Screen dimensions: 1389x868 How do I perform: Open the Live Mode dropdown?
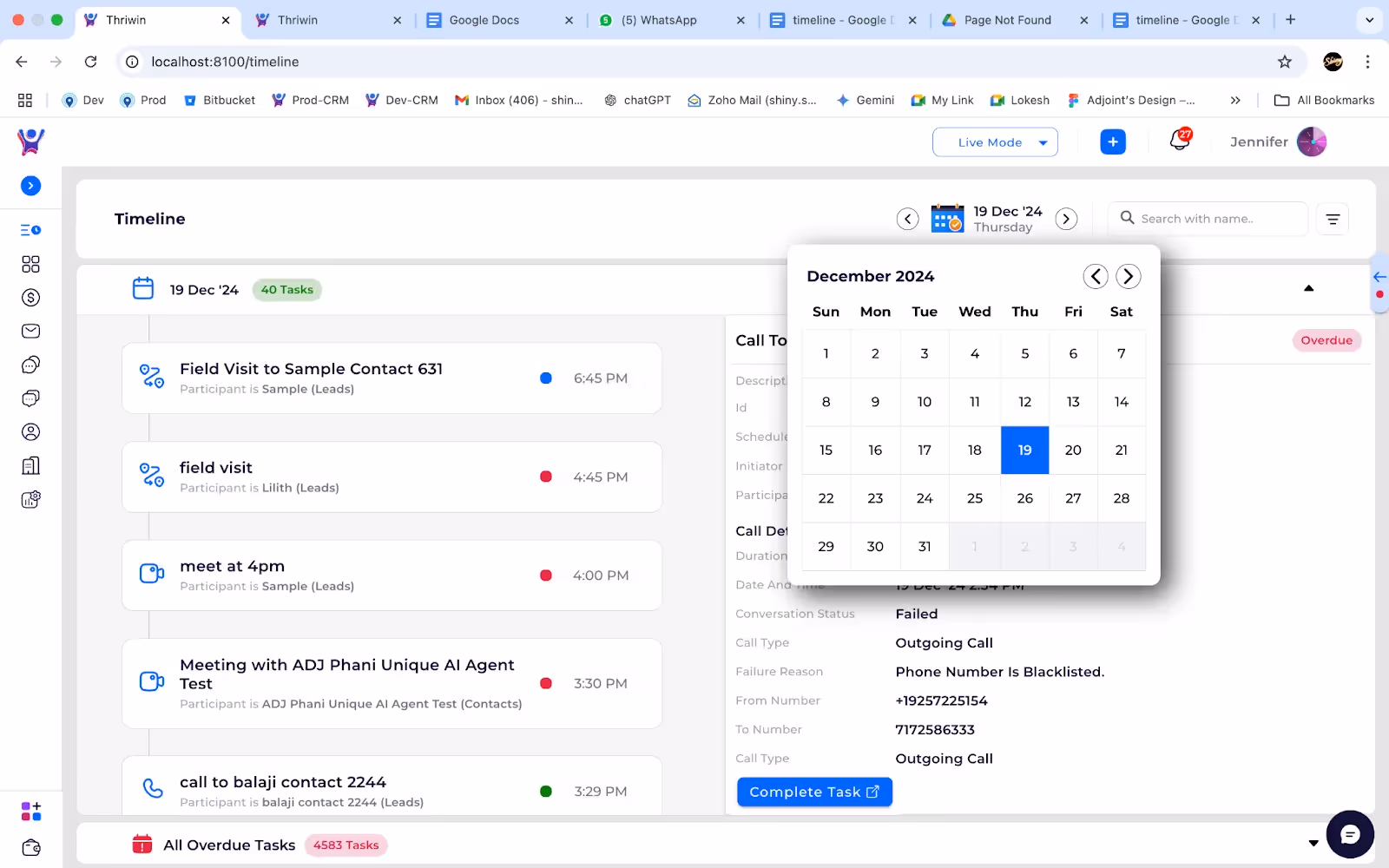(x=995, y=142)
